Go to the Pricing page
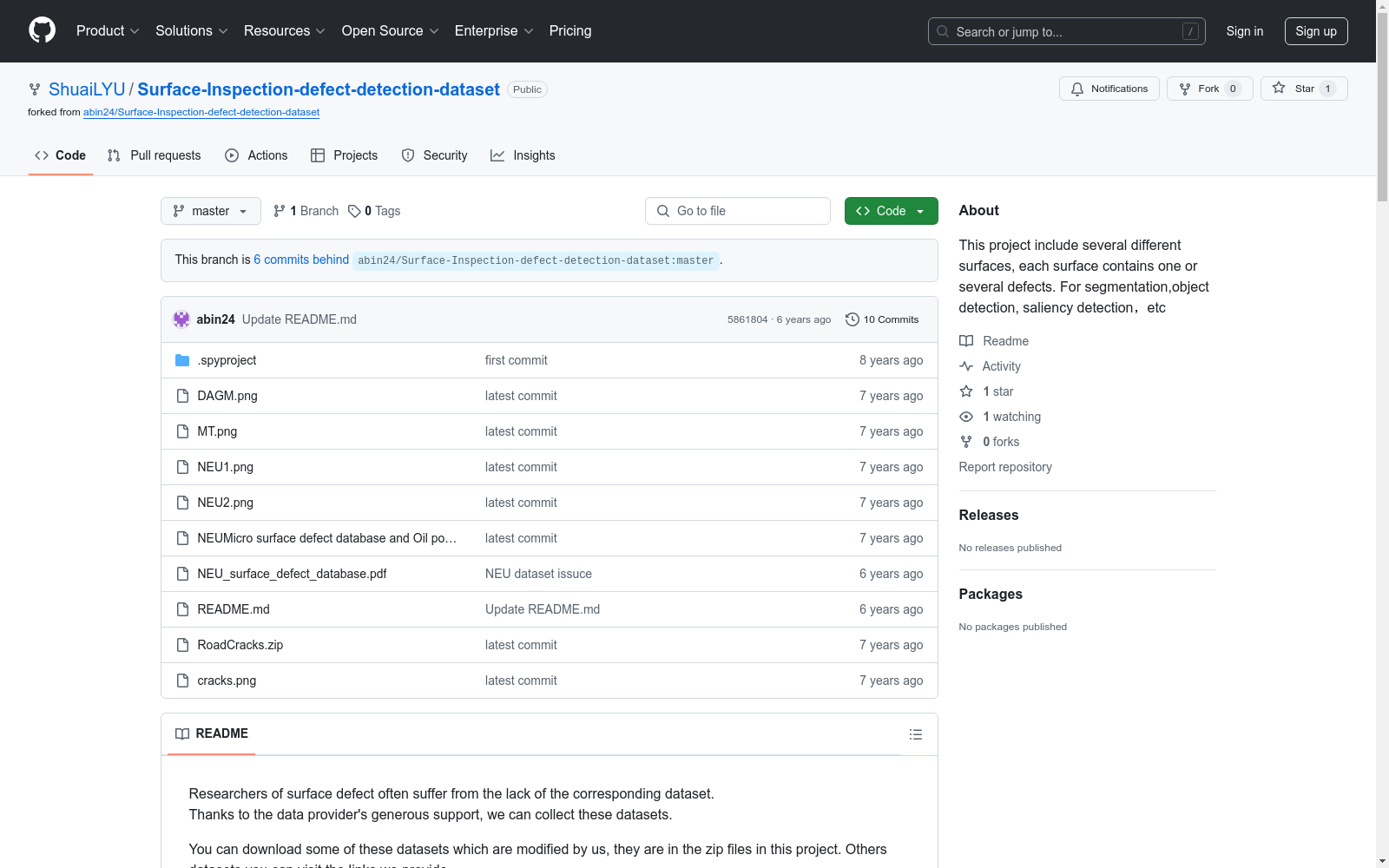 pos(570,31)
